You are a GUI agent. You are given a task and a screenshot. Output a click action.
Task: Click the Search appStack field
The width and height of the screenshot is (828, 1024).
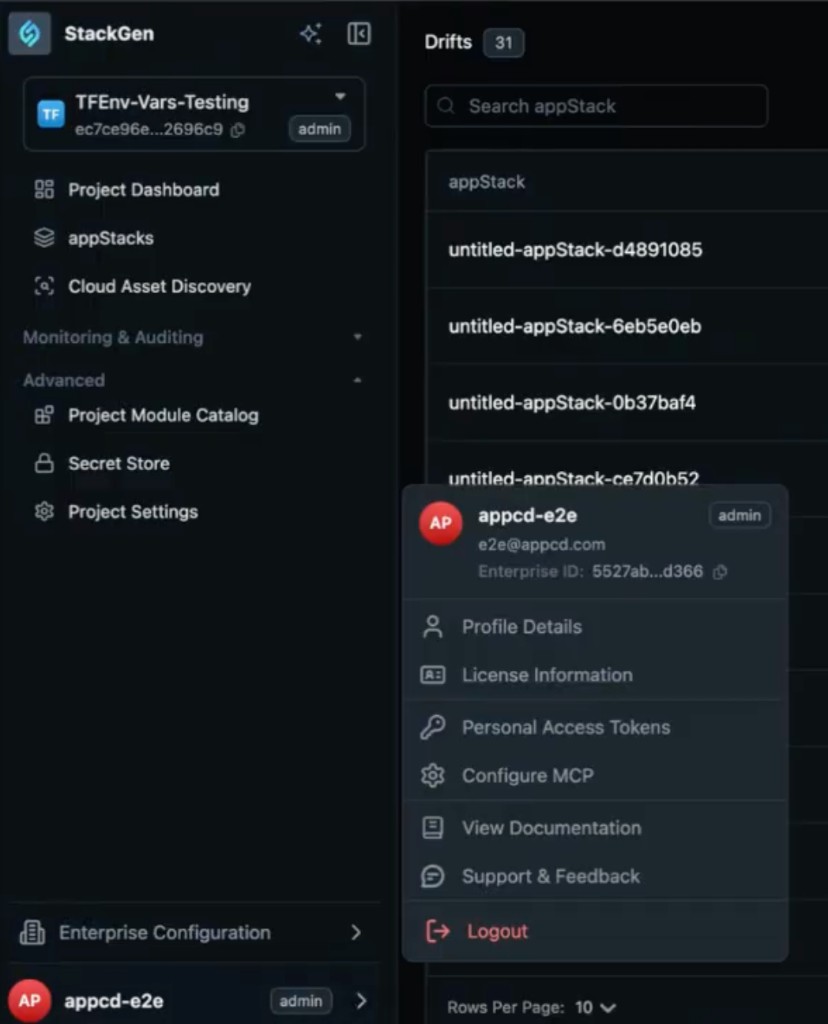596,106
